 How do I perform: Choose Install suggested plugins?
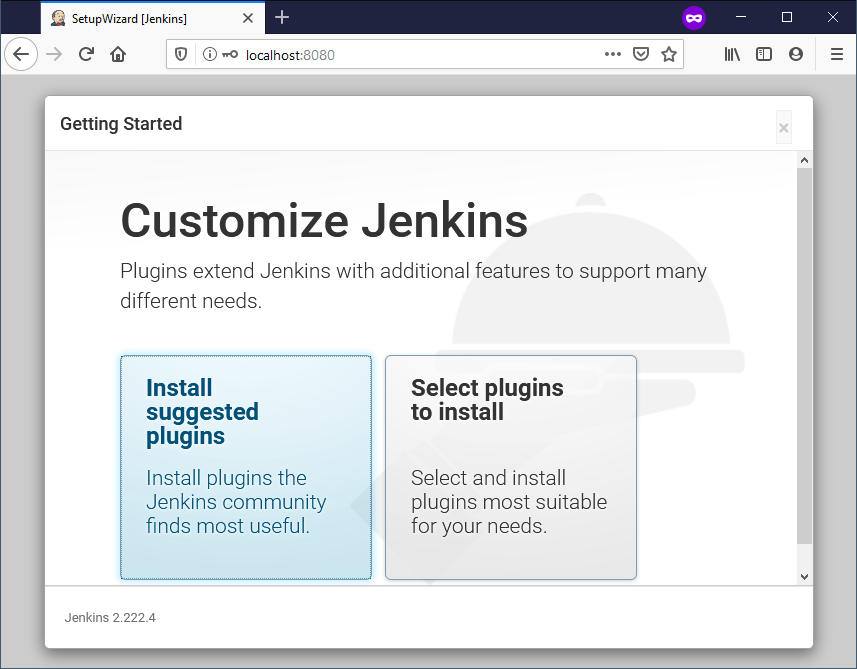click(x=246, y=467)
